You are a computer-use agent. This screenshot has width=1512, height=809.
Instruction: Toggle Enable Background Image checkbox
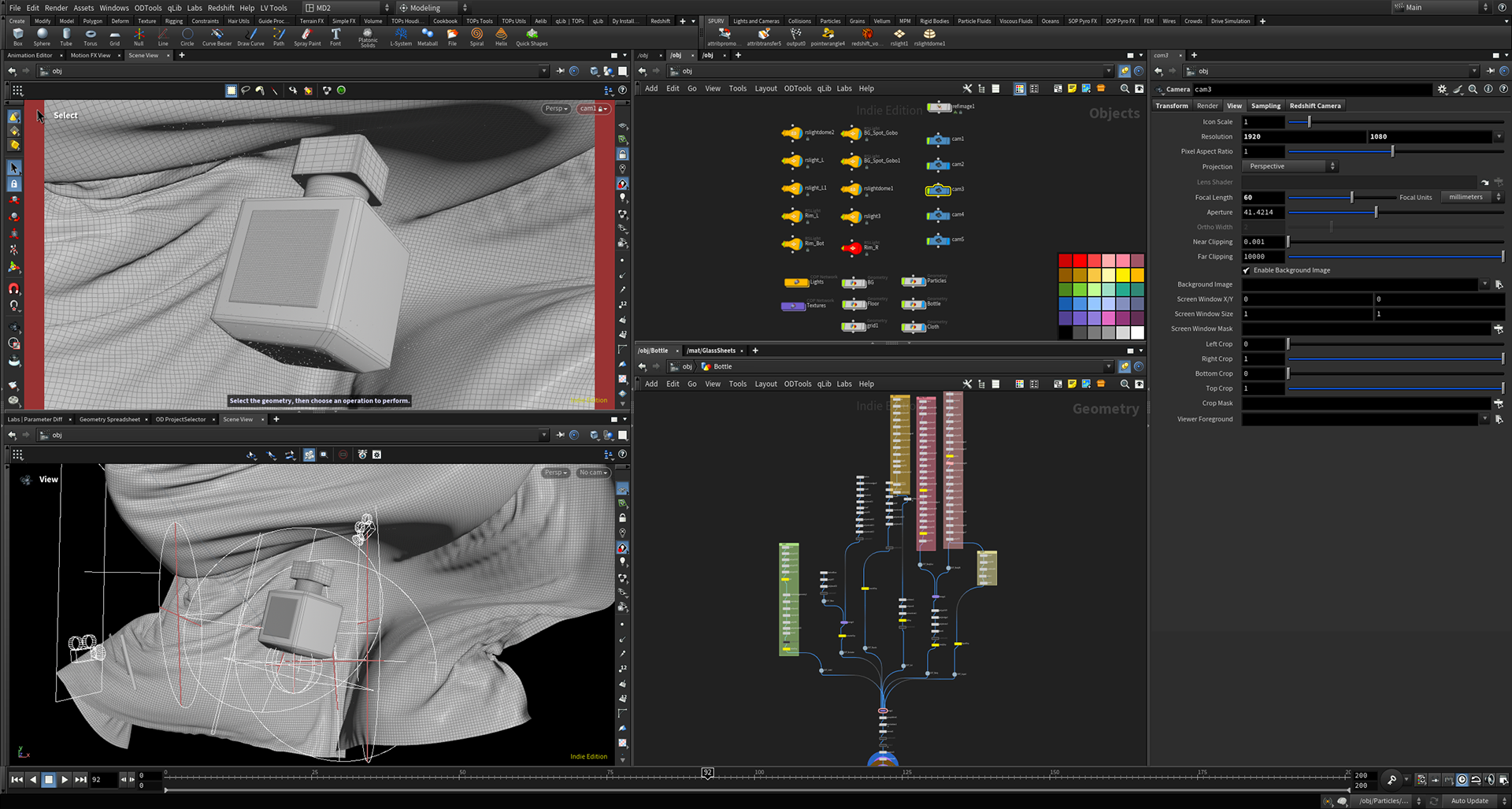1247,270
